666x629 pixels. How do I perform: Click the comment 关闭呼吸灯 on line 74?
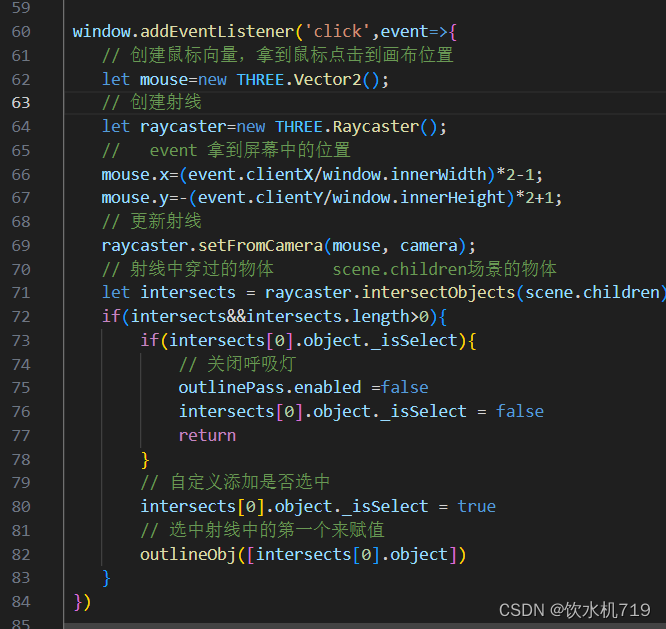tap(237, 364)
